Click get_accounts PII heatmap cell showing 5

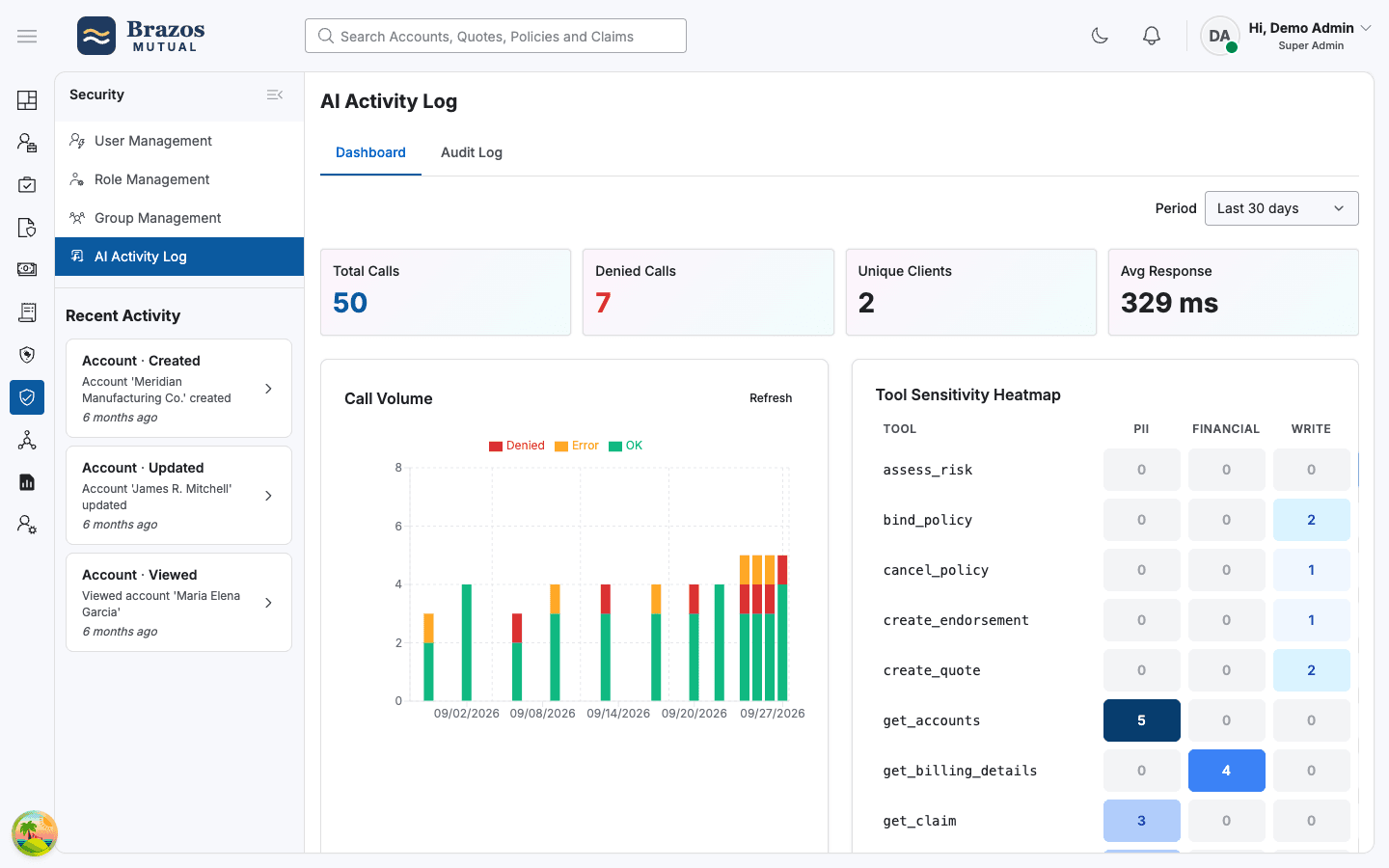tap(1142, 720)
